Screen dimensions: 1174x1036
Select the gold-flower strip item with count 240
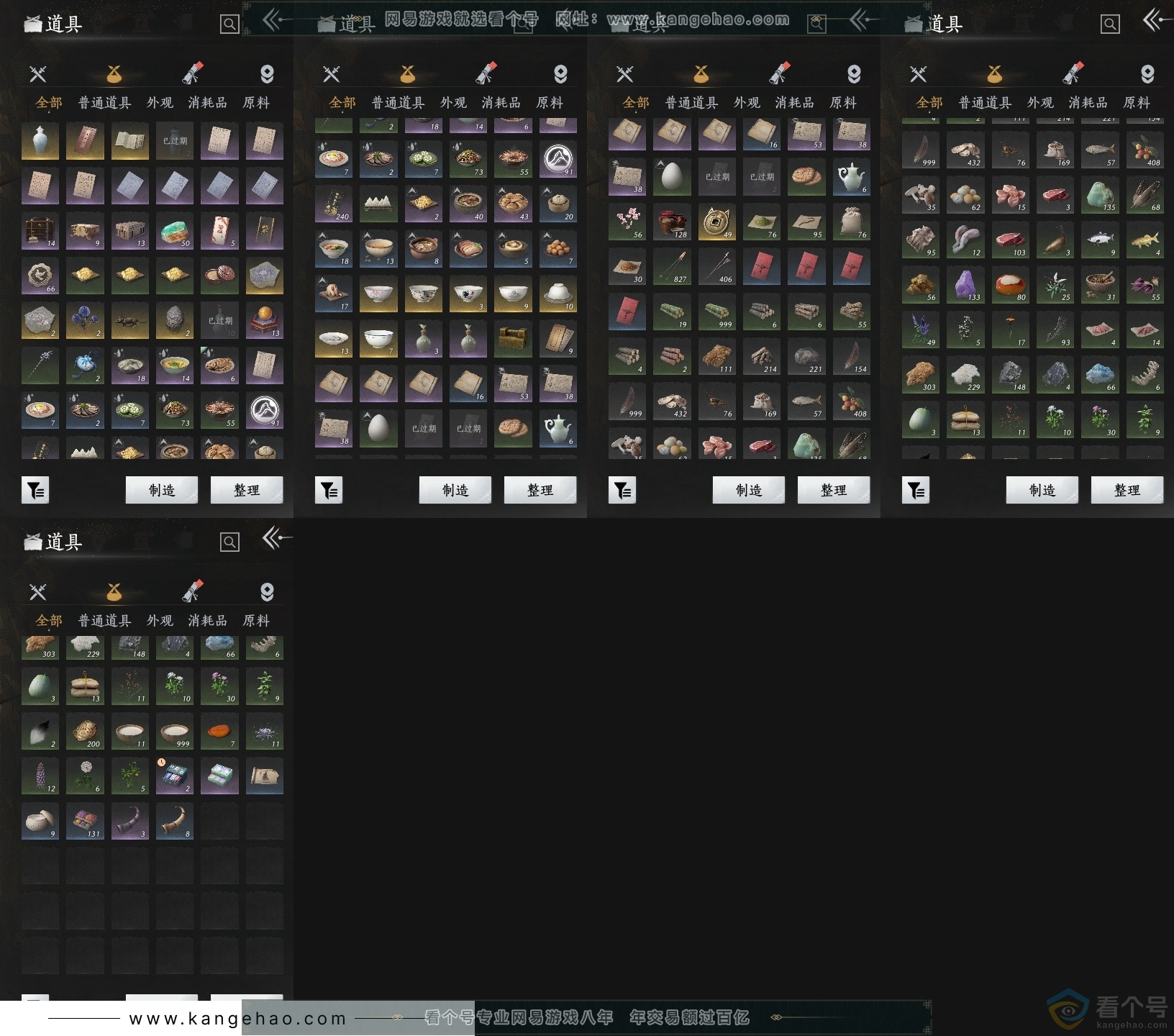[x=334, y=204]
